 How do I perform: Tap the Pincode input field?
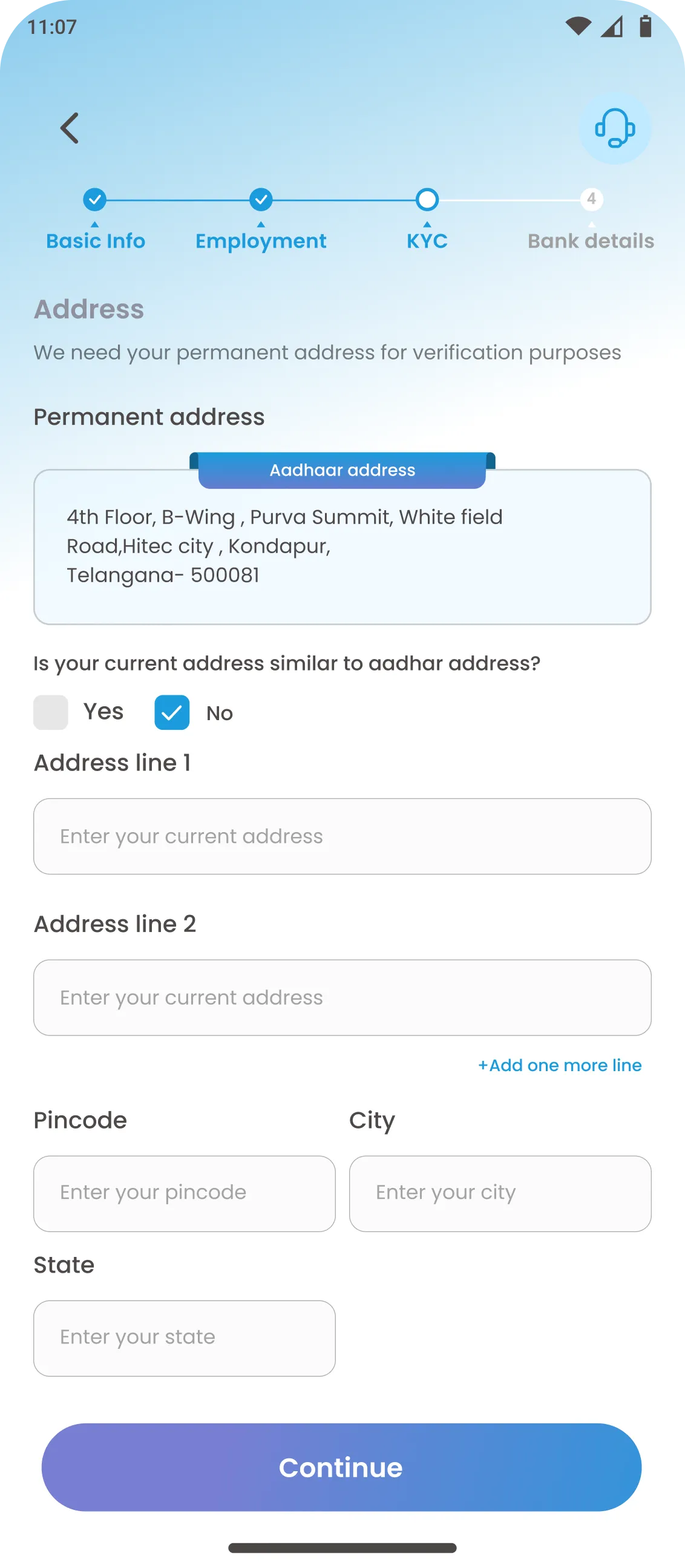point(185,1193)
